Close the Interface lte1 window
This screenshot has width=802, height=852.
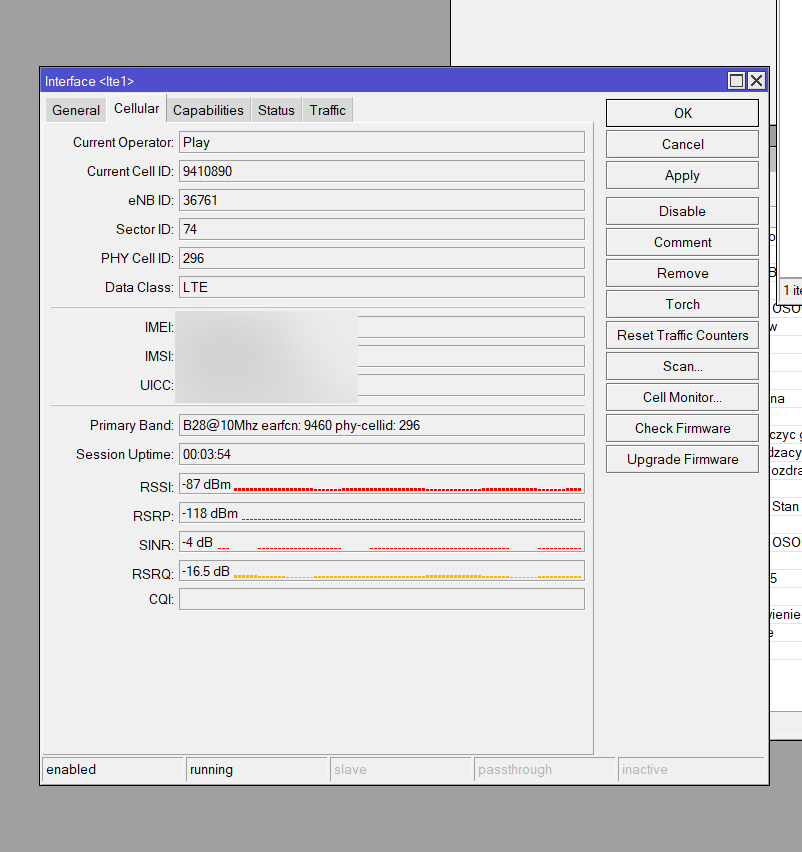pyautogui.click(x=756, y=81)
